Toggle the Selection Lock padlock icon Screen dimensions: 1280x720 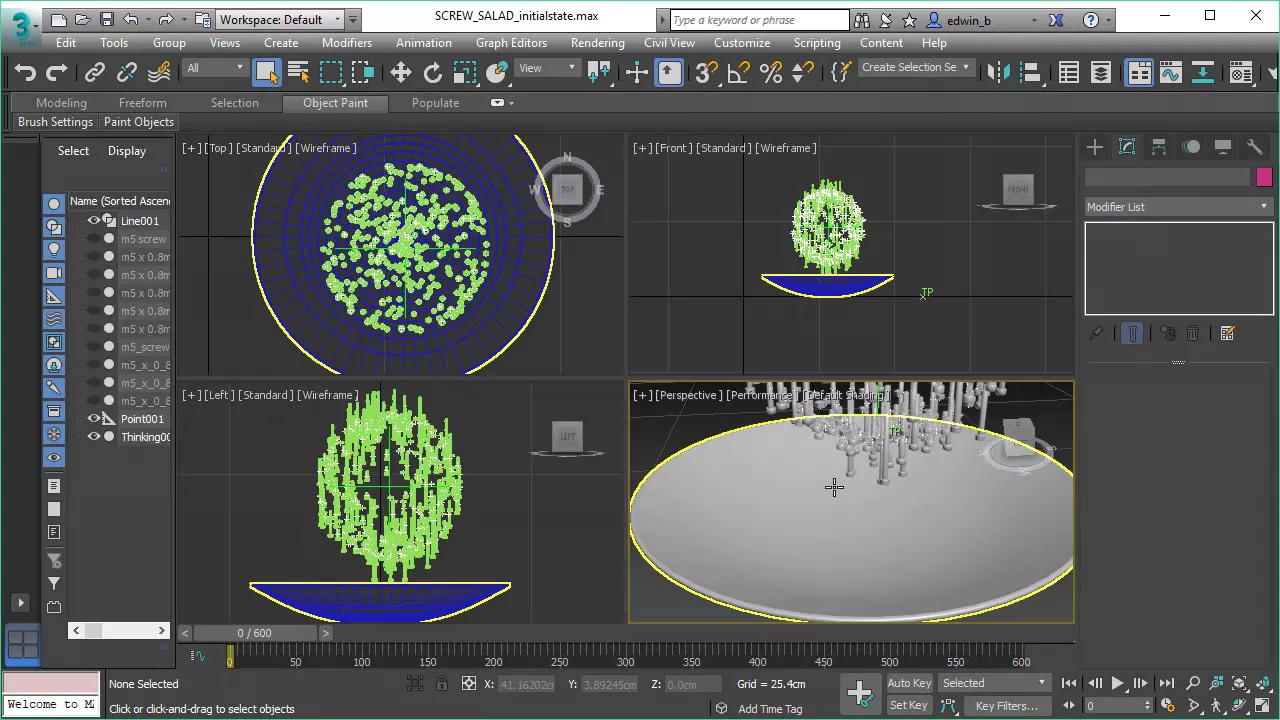tap(441, 684)
